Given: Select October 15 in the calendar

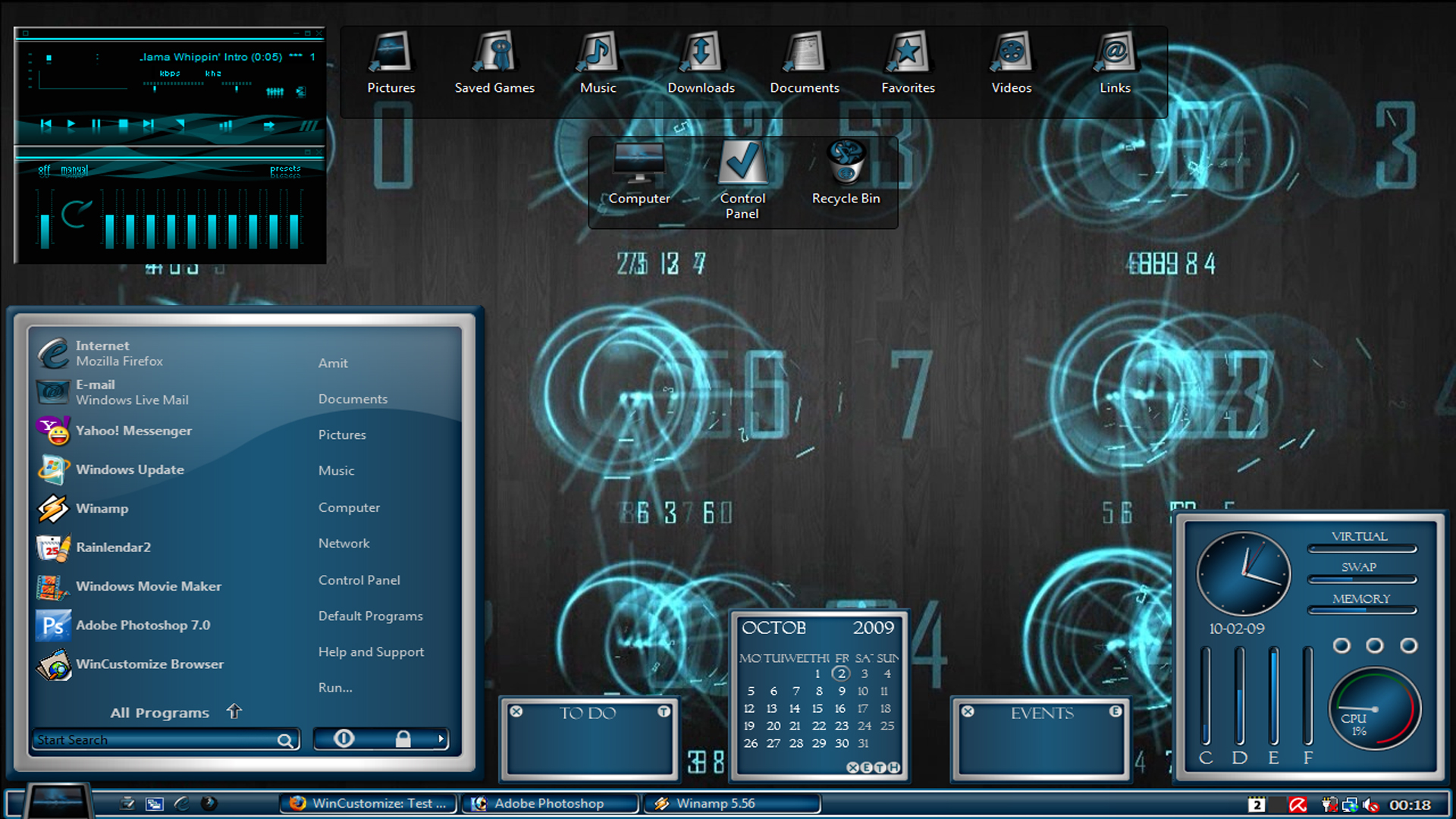Looking at the screenshot, I should pos(817,708).
